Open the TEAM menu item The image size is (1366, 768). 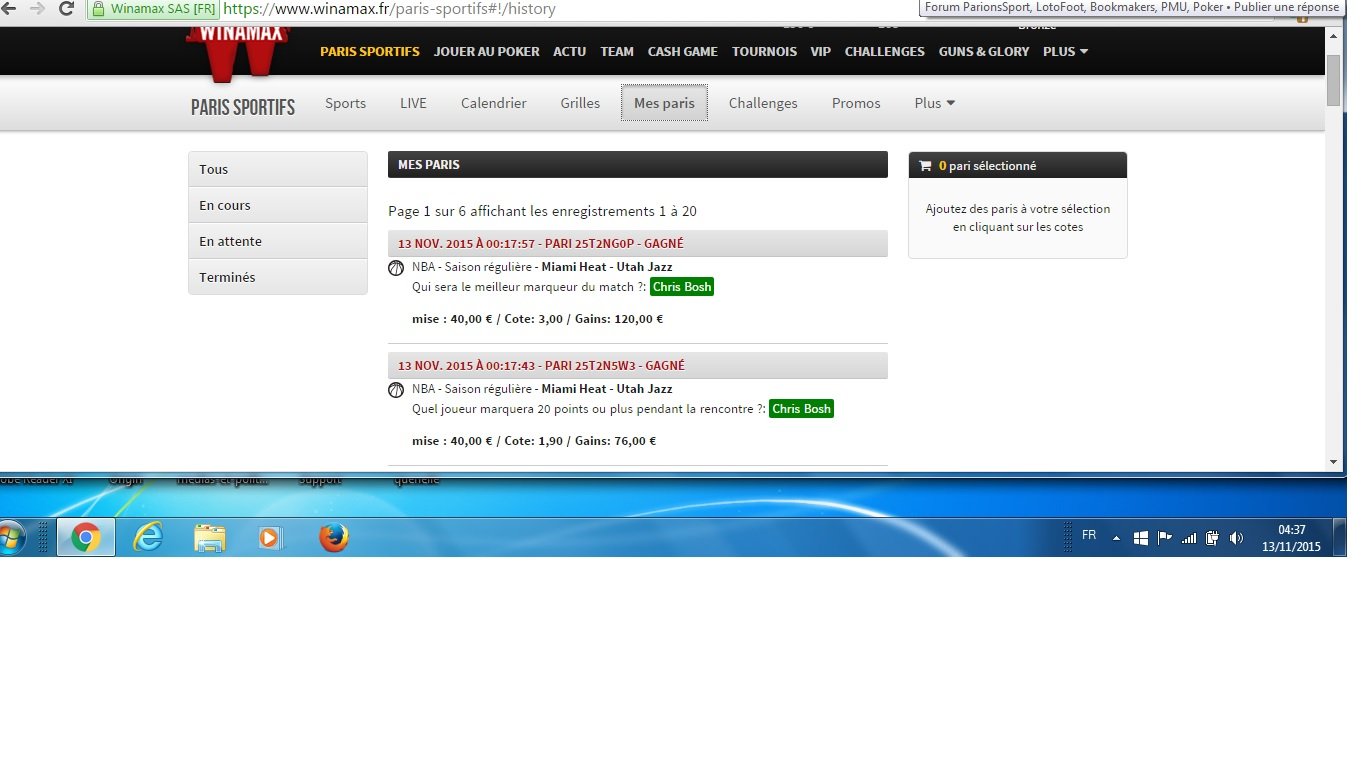(617, 51)
